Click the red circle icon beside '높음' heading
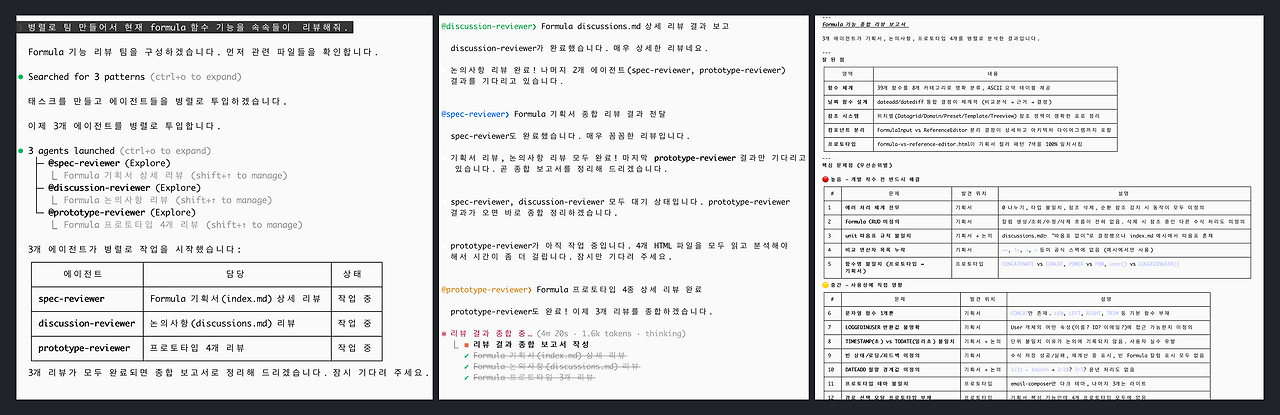The width and height of the screenshot is (1280, 415). tap(825, 178)
